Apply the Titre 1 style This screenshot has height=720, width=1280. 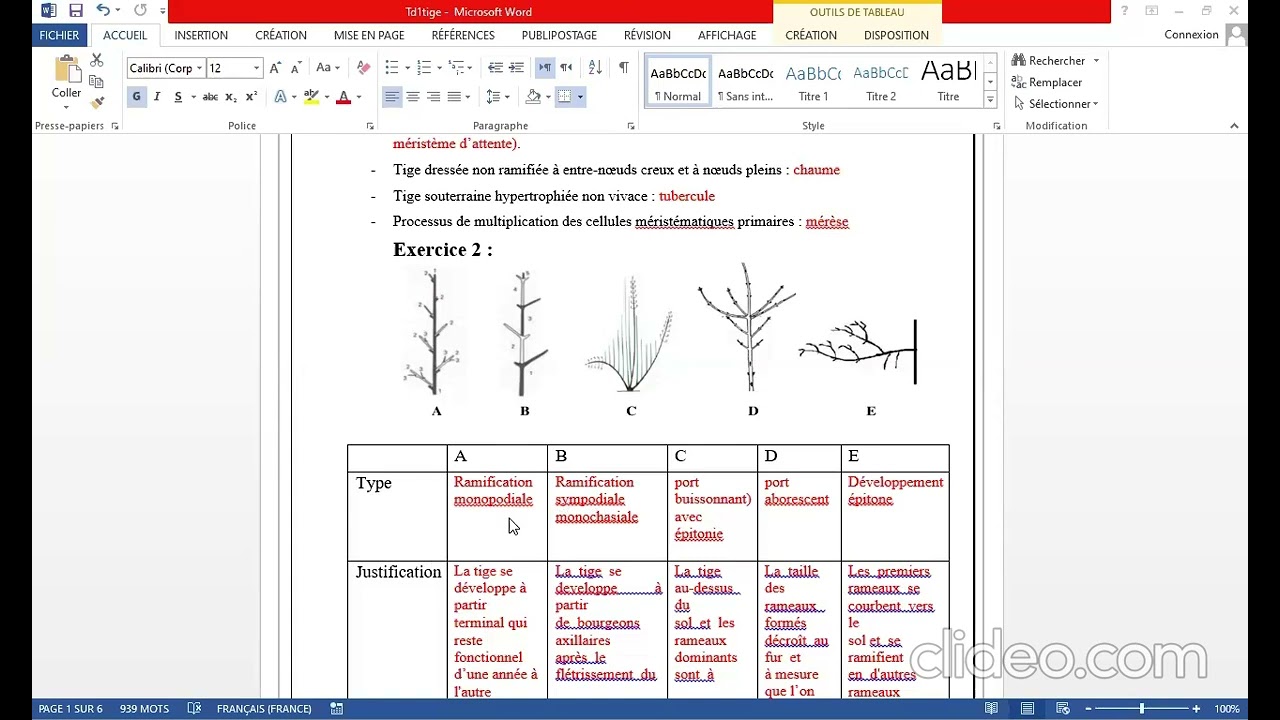pyautogui.click(x=813, y=83)
